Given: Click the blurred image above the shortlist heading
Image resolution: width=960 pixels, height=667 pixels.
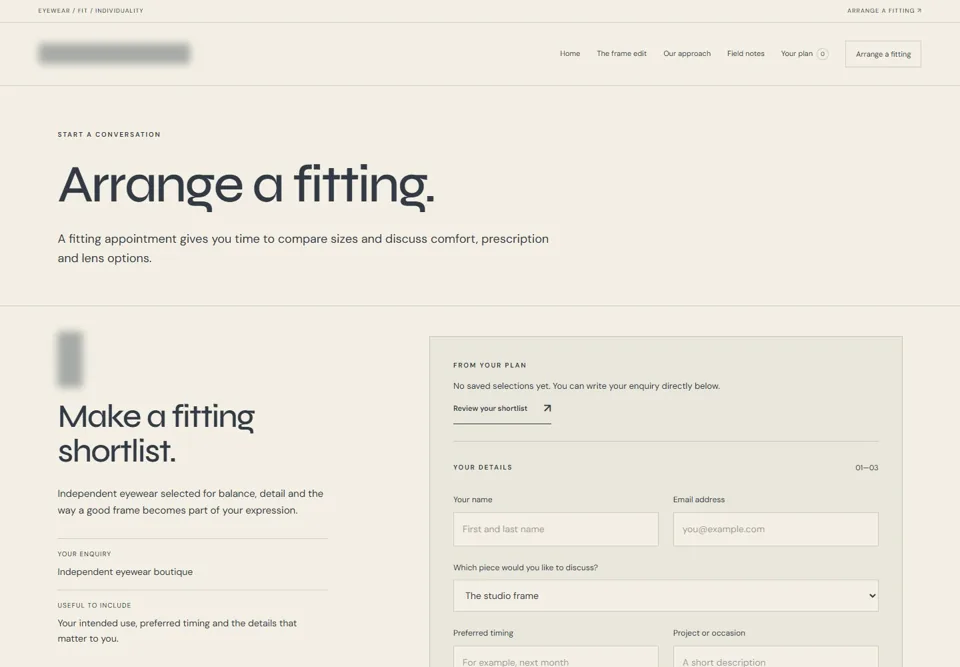Looking at the screenshot, I should point(70,359).
